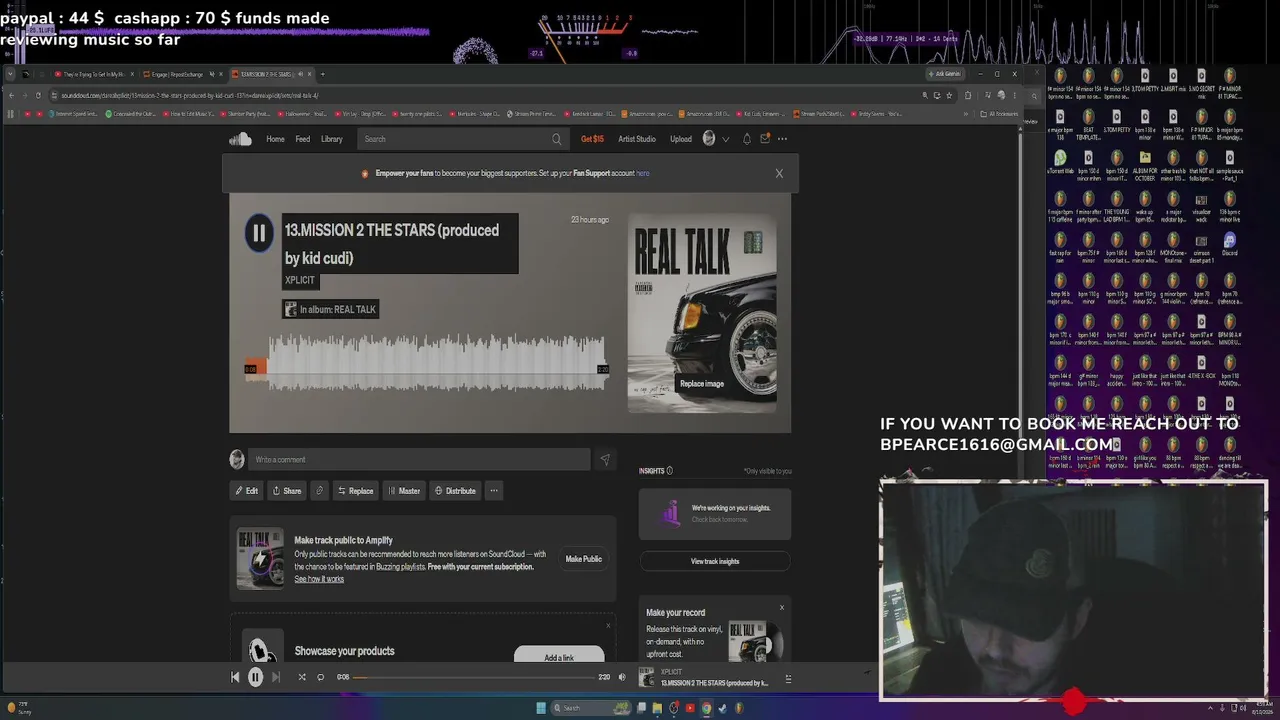Open the track's three-dot more actions menu
1280x720 pixels.
494,491
